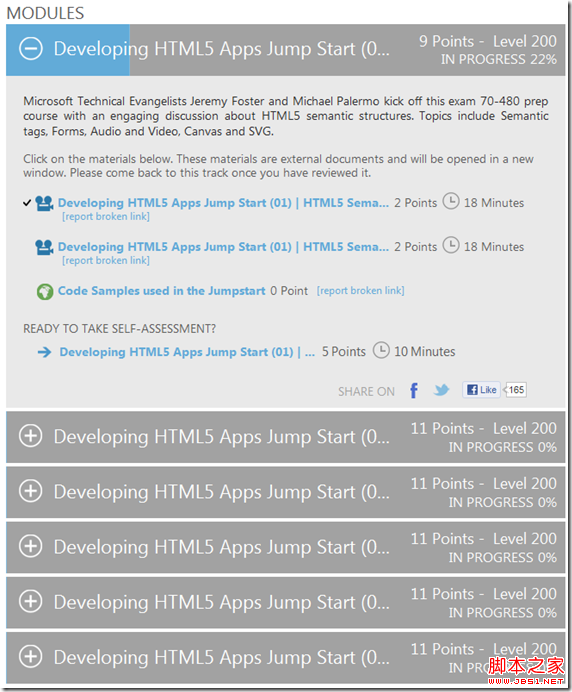
Task: Report broken link under the completed video lesson
Action: (x=106, y=217)
